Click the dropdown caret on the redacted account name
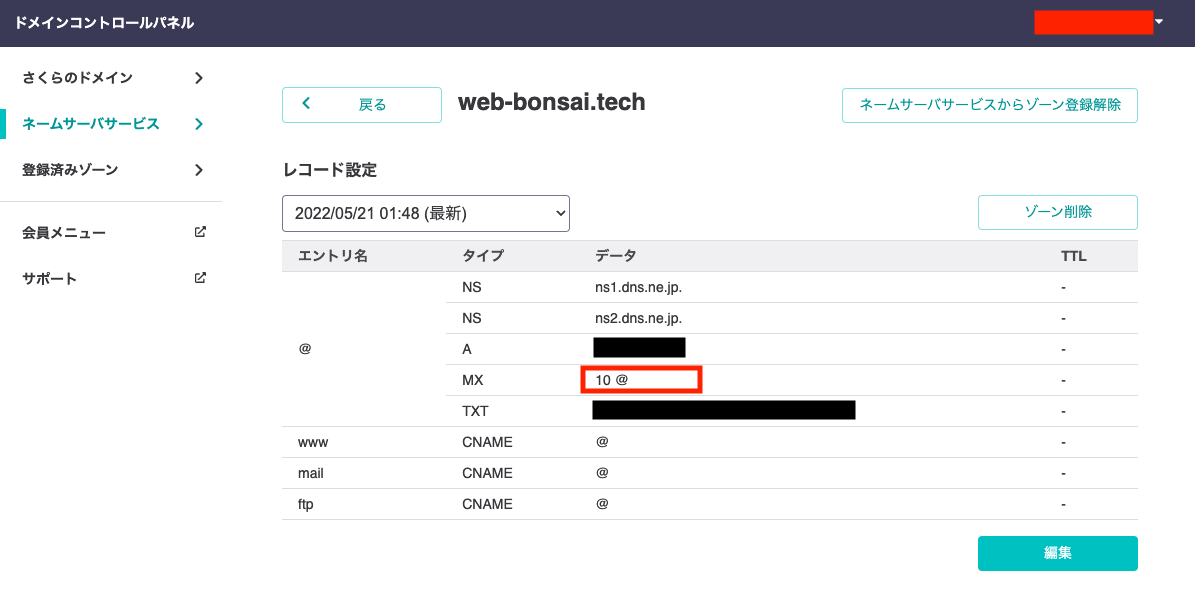This screenshot has width=1195, height=591. tap(1158, 21)
